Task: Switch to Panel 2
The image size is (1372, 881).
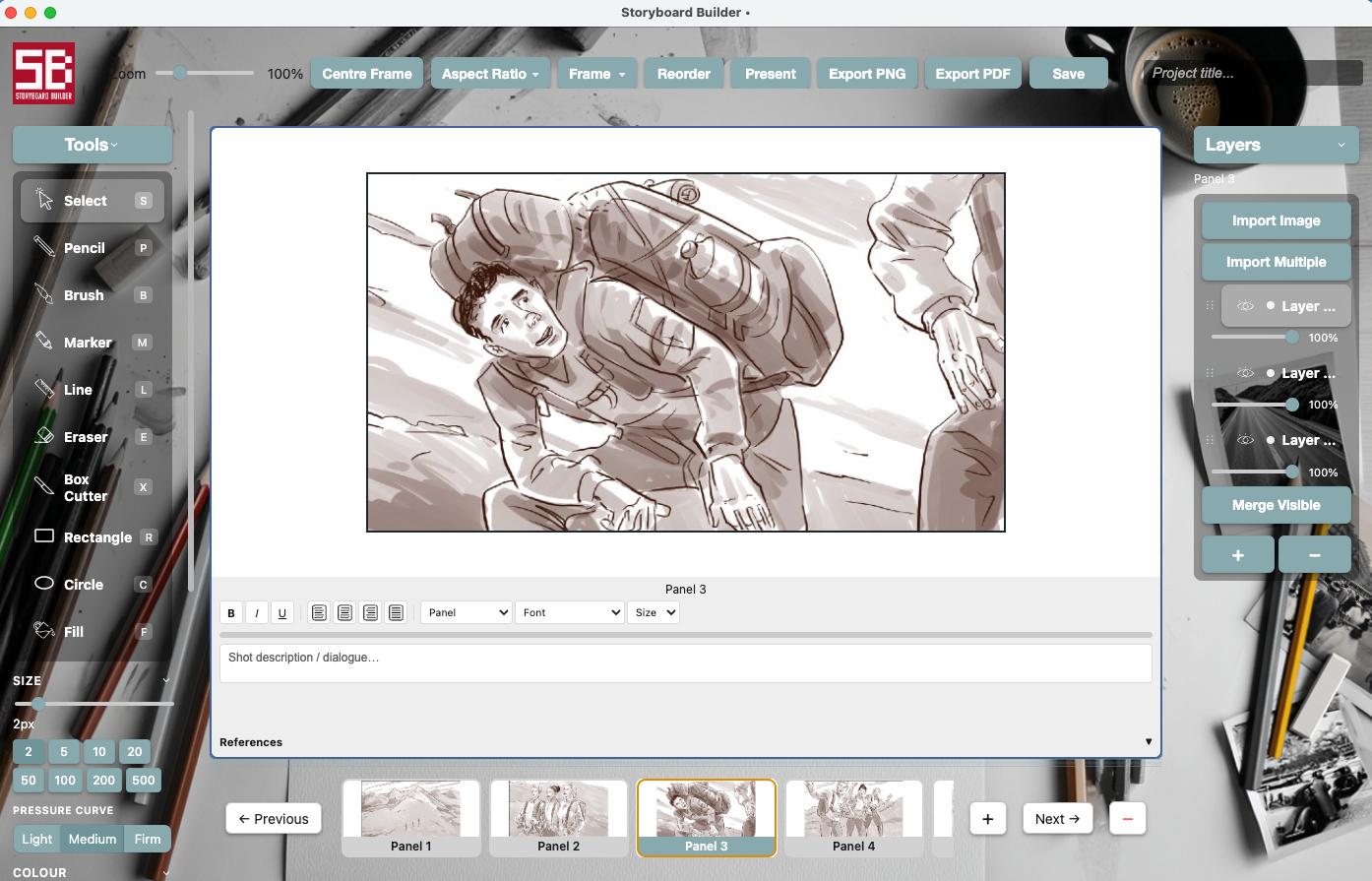Action: click(x=558, y=818)
